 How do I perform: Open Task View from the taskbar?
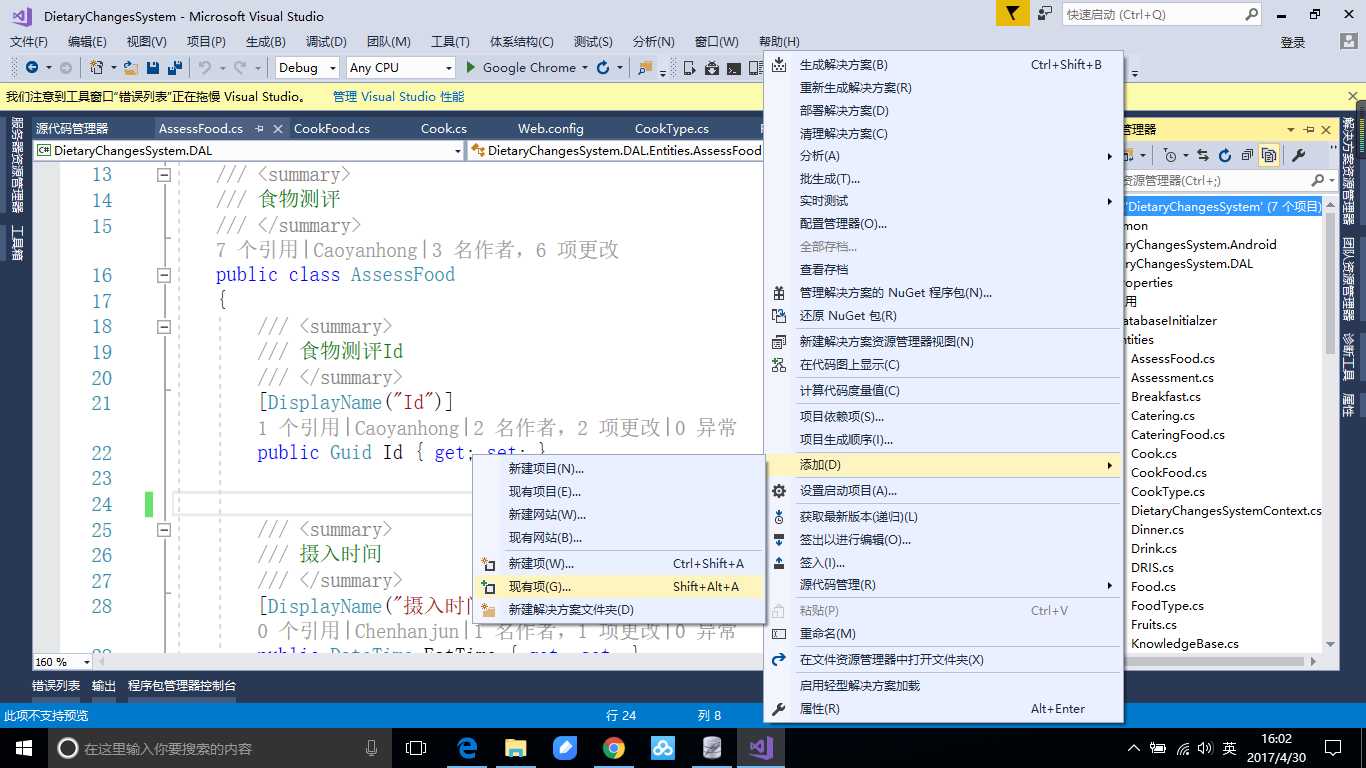pos(416,748)
